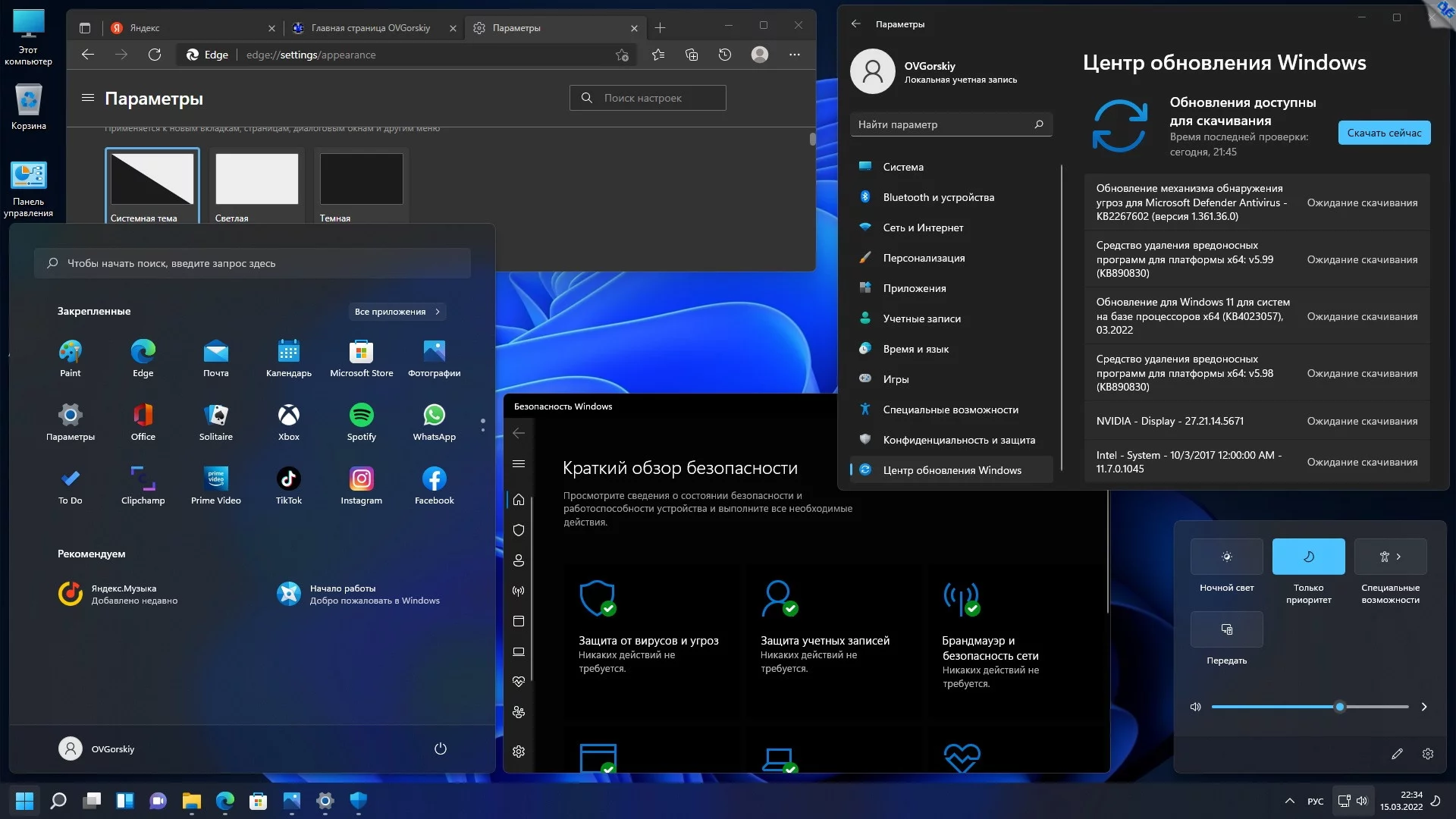Open Microsoft Store from taskbar
The height and width of the screenshot is (819, 1456).
258,801
